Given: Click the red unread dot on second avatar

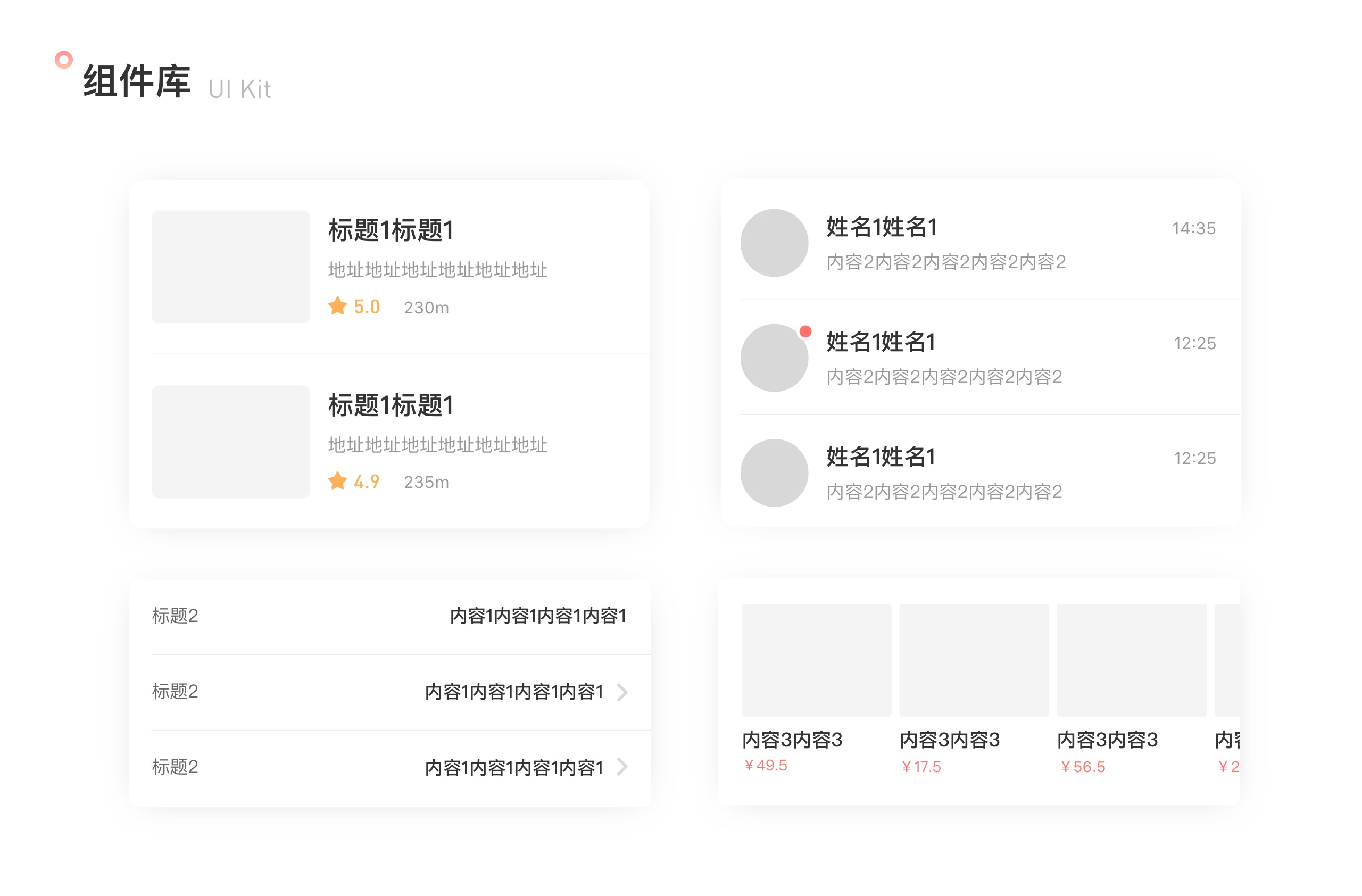Looking at the screenshot, I should tap(805, 331).
